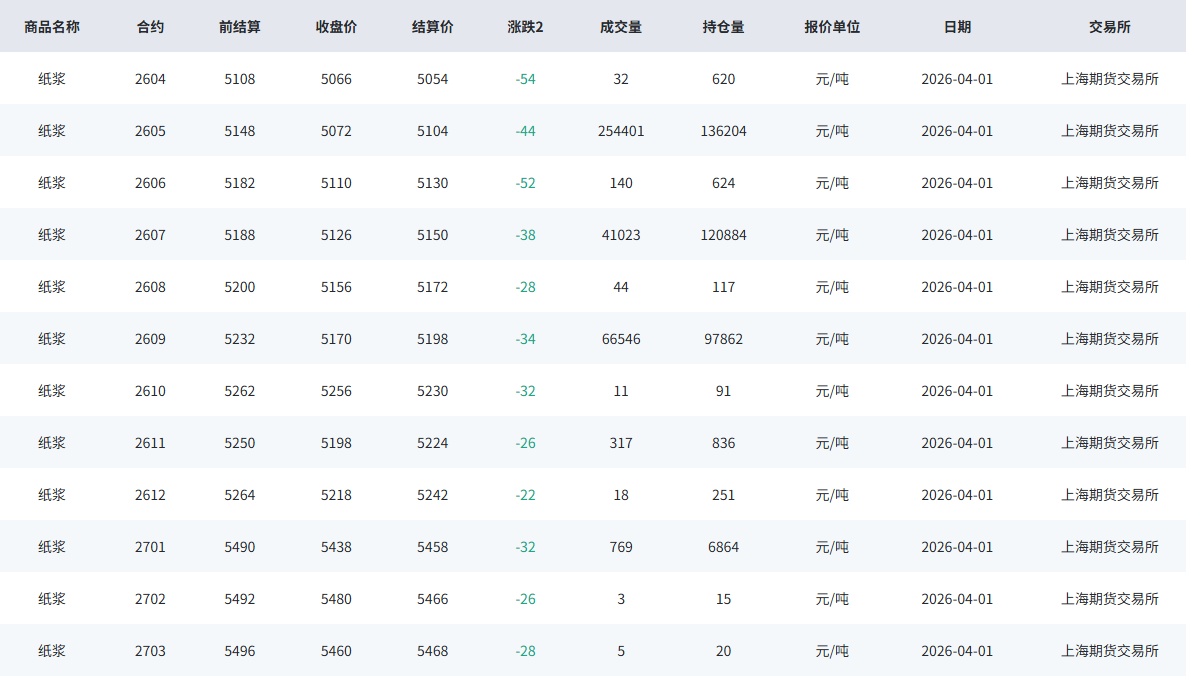Click the 报价单位 column header
The width and height of the screenshot is (1186, 676).
[x=832, y=27]
